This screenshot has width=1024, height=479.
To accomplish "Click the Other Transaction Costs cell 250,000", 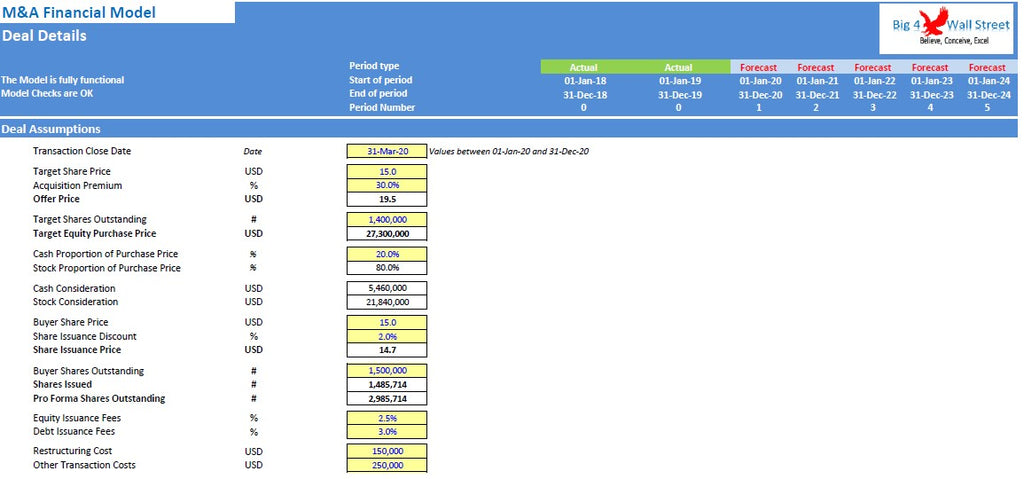I will [x=386, y=466].
